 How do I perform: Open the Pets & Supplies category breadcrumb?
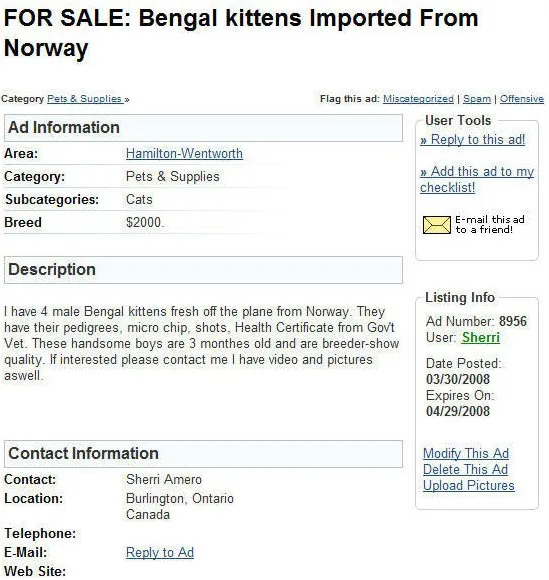pos(85,99)
